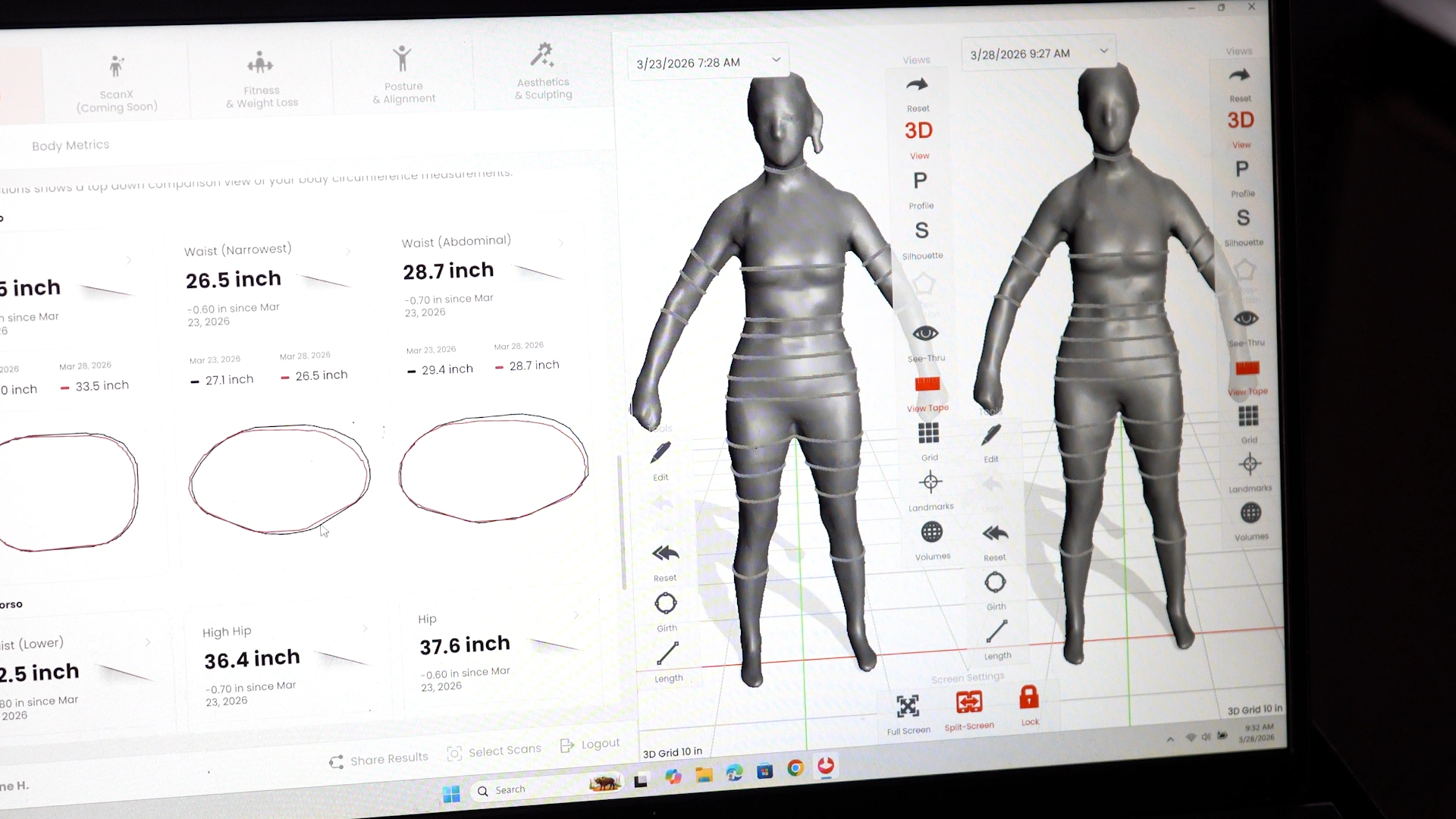The image size is (1456, 819).
Task: Open ScanX (Coming Soon) tab
Action: (x=117, y=83)
